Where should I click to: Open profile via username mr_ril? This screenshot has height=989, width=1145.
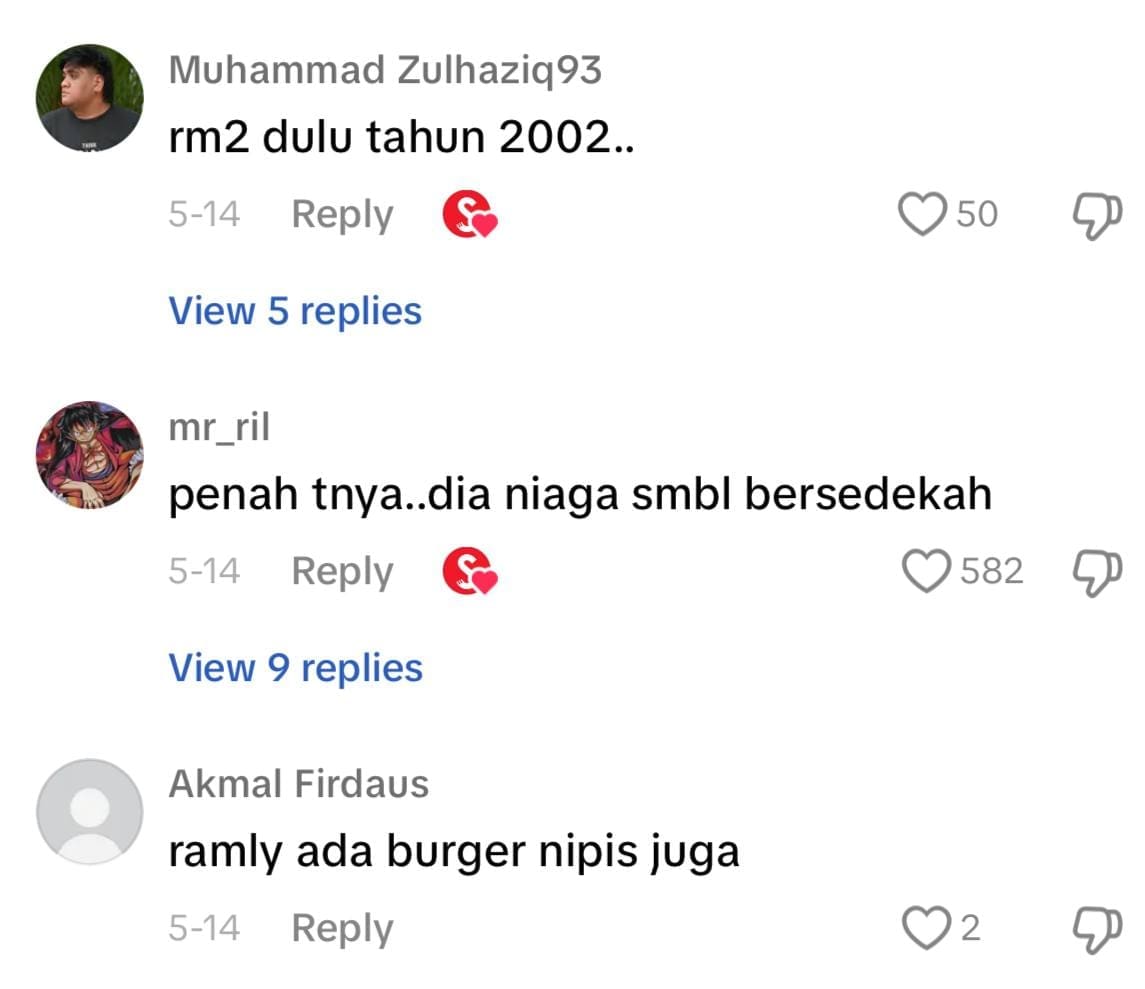click(x=219, y=427)
